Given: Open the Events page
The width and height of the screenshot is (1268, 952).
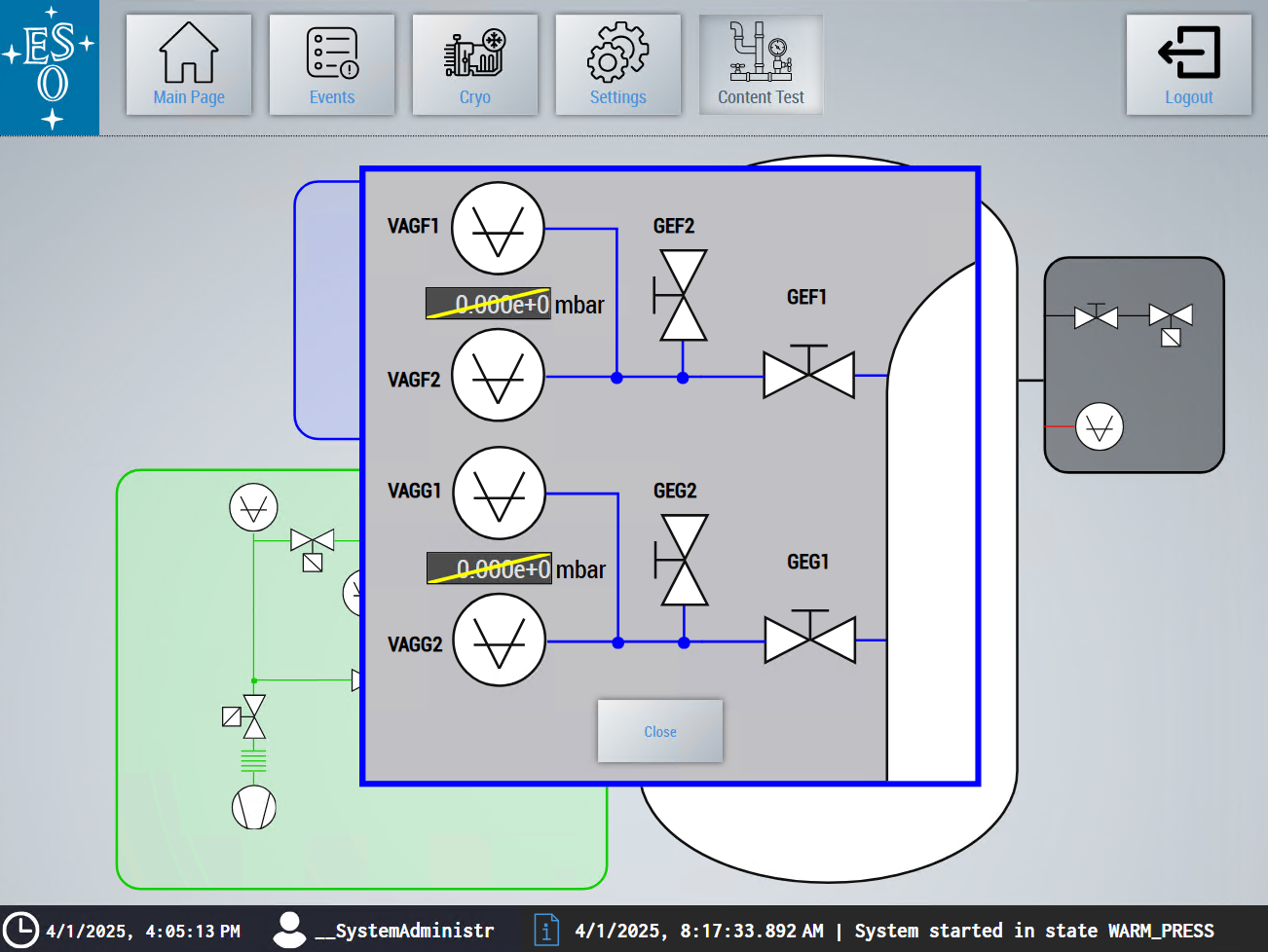Looking at the screenshot, I should click(x=332, y=65).
